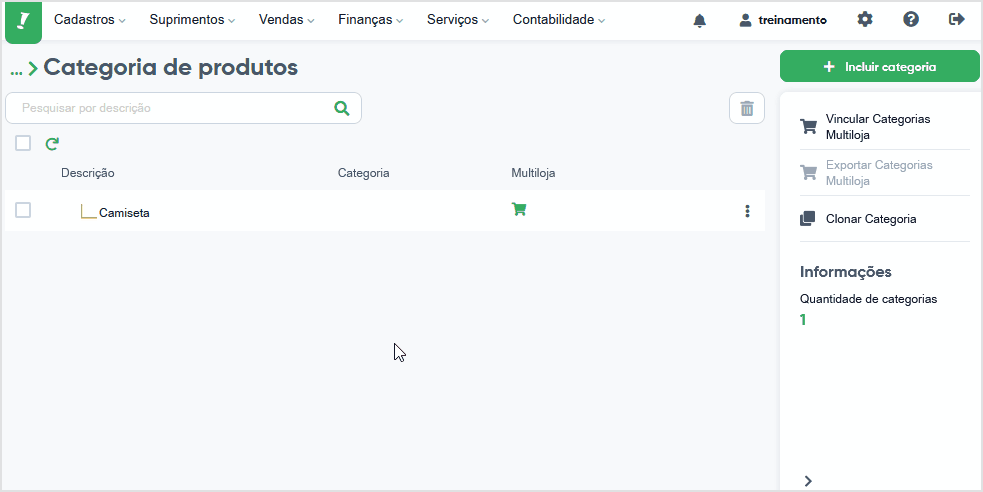The image size is (983, 492).
Task: Click the help question mark icon
Action: [x=911, y=20]
